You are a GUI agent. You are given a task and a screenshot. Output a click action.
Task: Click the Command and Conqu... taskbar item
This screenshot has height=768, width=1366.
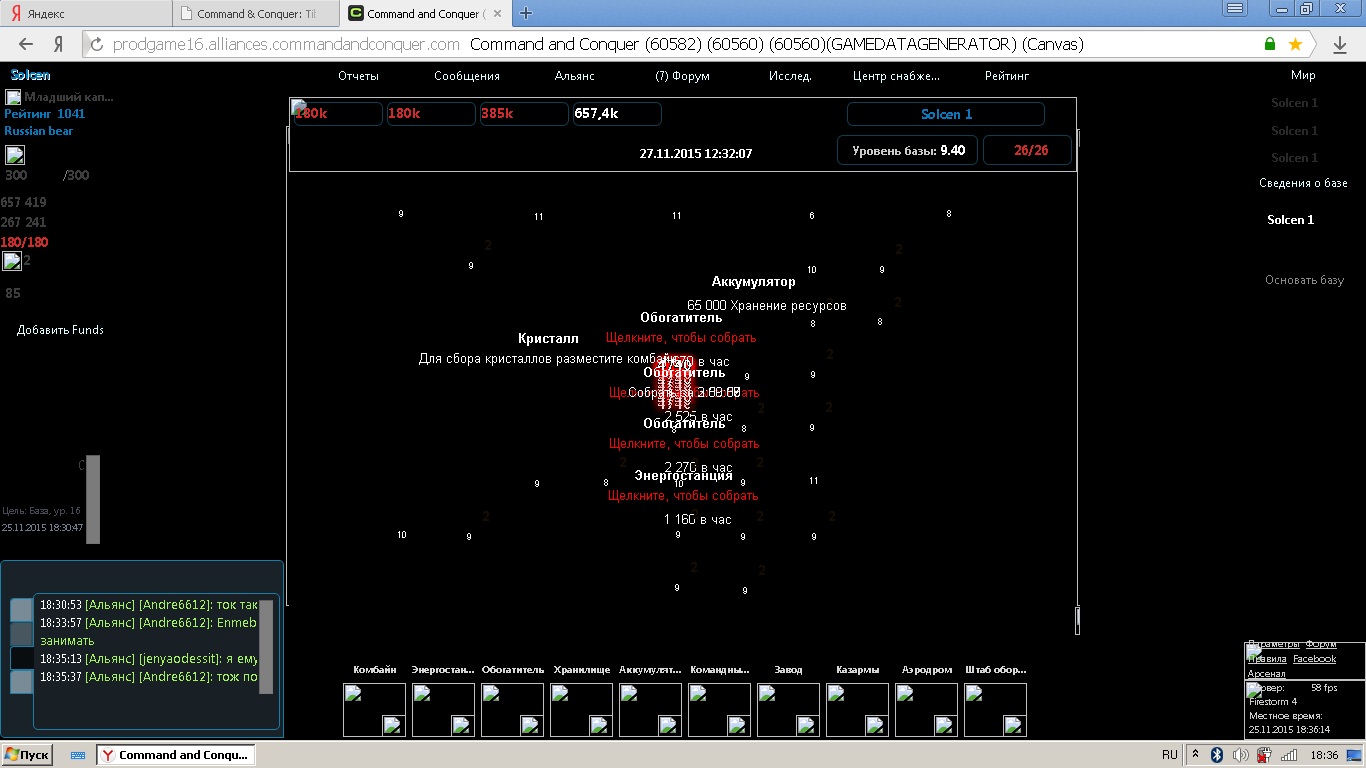(x=176, y=755)
